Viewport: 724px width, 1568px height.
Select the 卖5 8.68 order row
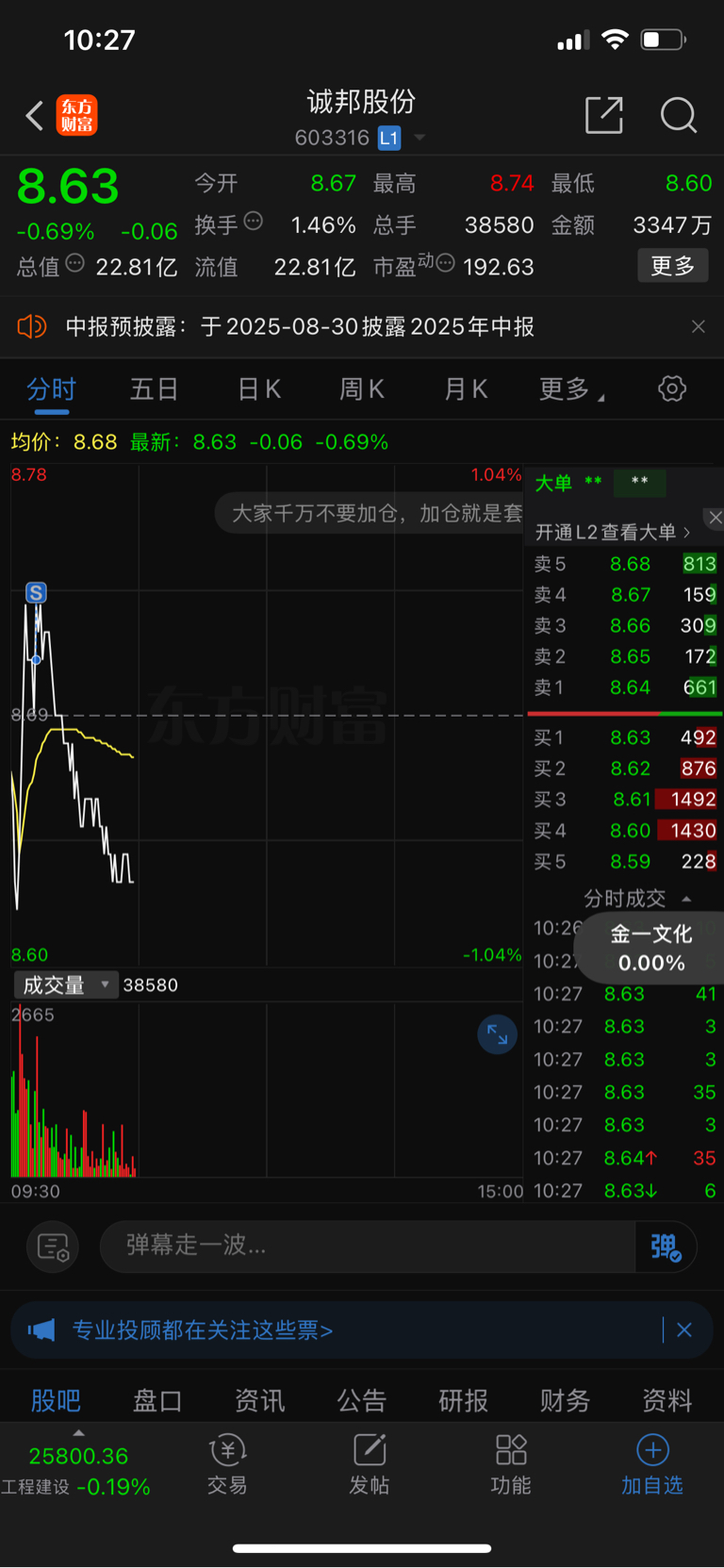(x=624, y=564)
